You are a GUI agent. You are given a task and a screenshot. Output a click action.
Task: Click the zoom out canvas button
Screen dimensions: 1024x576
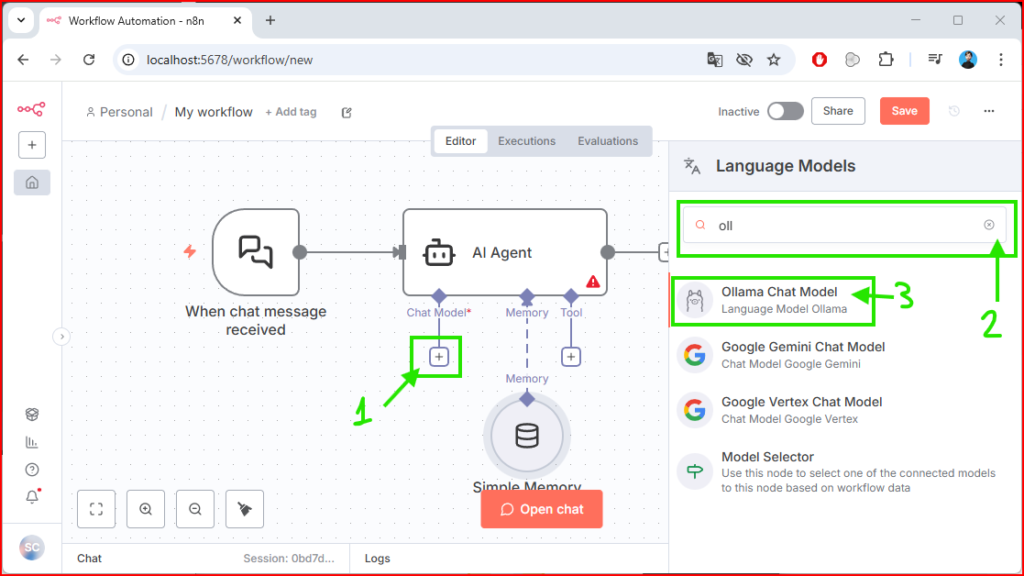pyautogui.click(x=195, y=509)
